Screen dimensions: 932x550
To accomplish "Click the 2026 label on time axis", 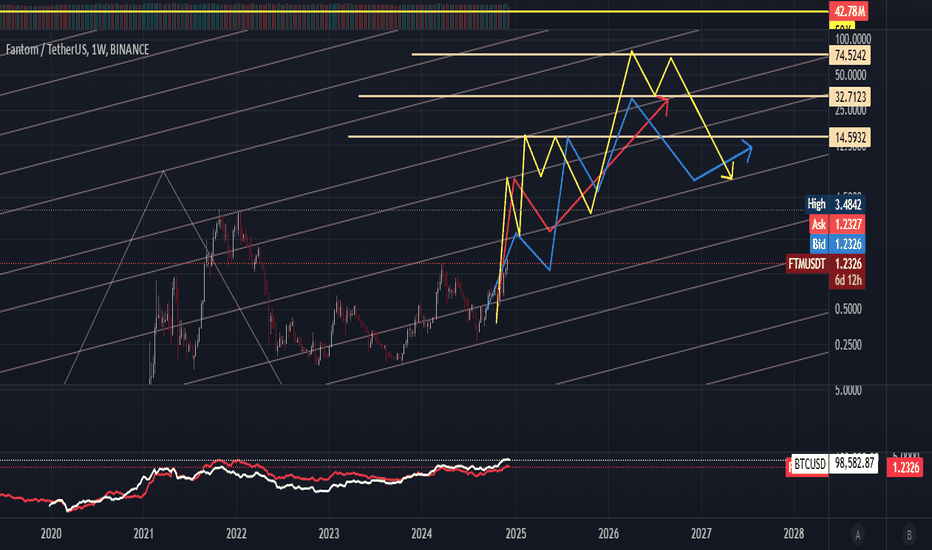I will tap(608, 534).
